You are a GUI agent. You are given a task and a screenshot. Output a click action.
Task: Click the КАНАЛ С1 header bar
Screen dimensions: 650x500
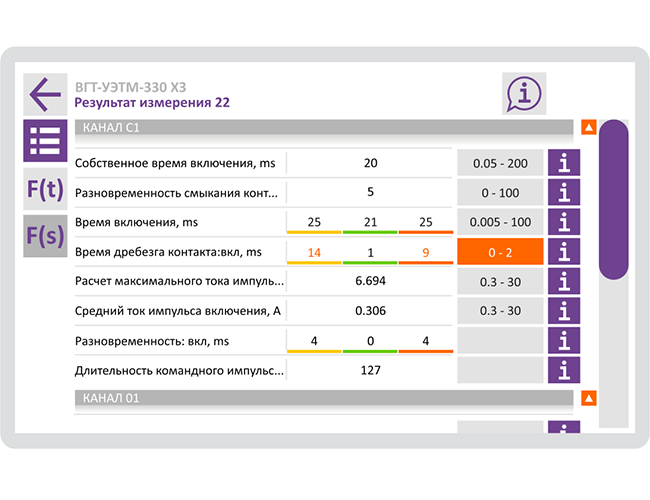[x=324, y=127]
